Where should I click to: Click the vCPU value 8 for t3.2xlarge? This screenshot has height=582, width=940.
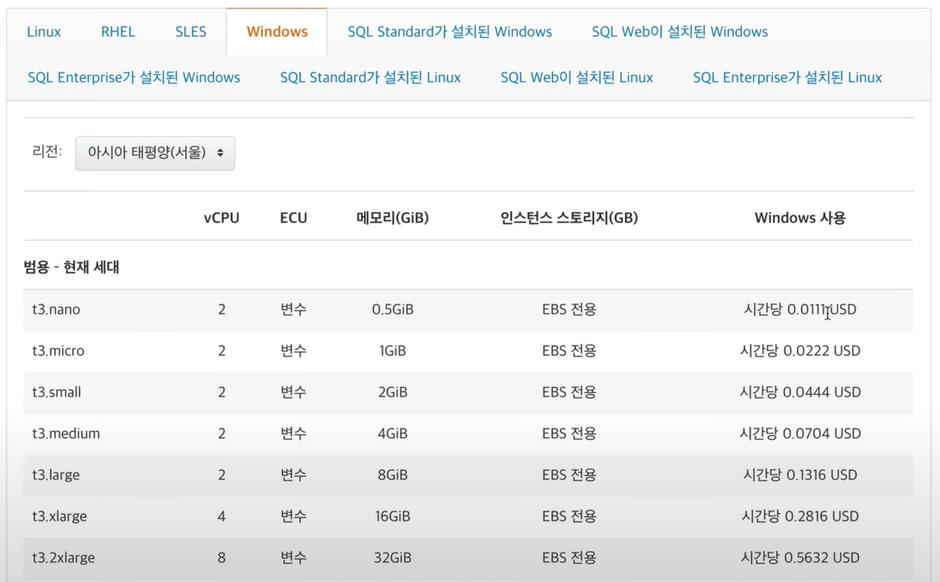coord(221,557)
